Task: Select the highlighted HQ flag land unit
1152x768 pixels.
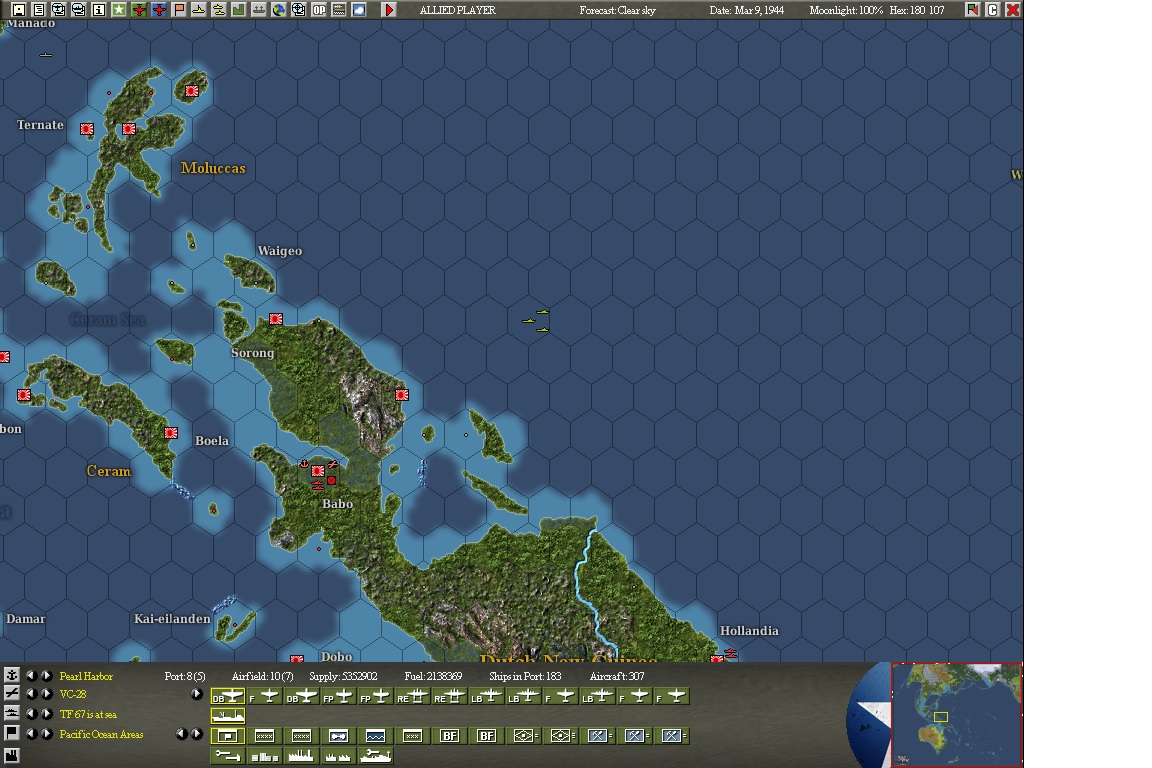Action: point(228,736)
